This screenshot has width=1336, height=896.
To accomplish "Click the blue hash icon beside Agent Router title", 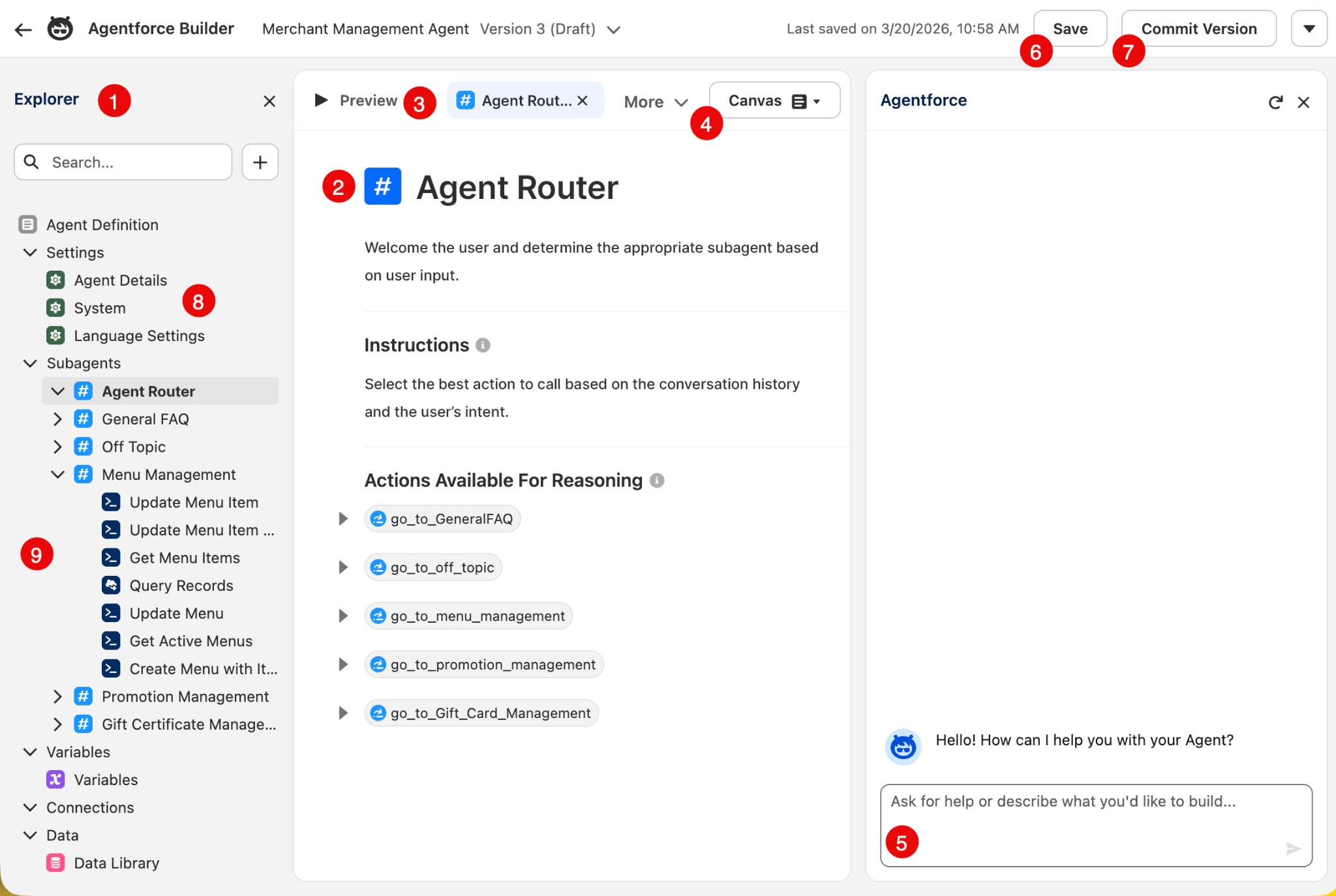I will coord(383,187).
